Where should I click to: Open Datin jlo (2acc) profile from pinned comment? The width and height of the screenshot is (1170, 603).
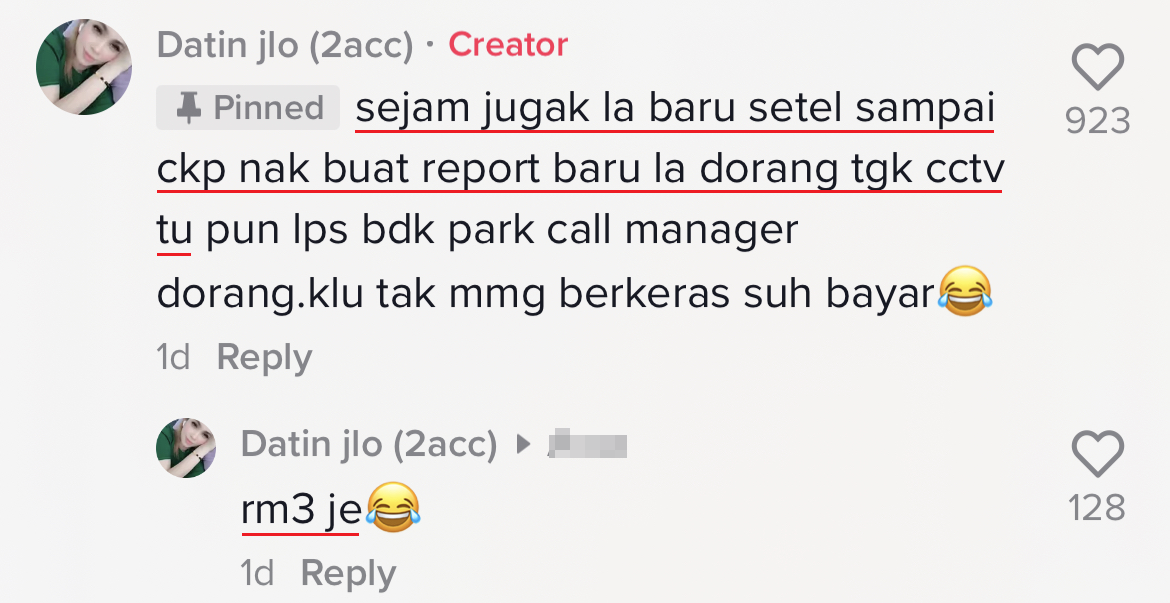(x=285, y=46)
